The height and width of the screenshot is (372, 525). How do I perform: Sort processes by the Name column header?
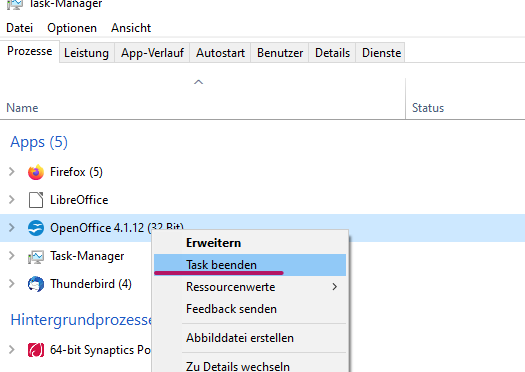[22, 108]
